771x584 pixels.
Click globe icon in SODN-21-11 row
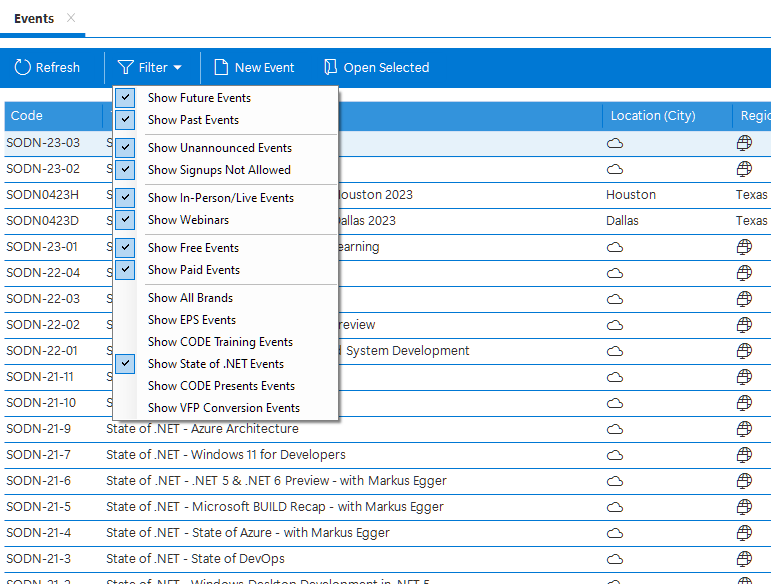744,377
